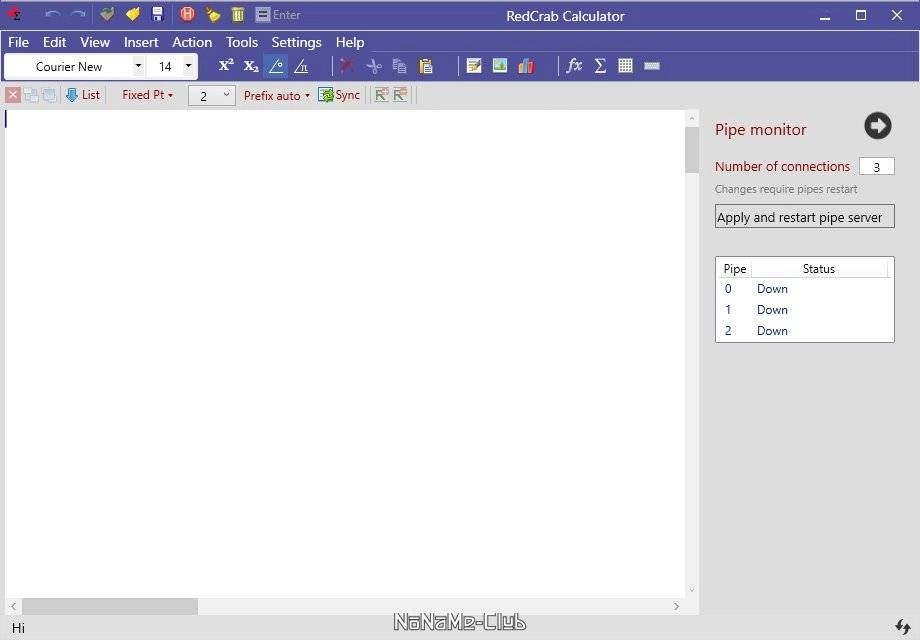Click the Sigma sum icon
The width and height of the screenshot is (920, 640).
pos(600,66)
